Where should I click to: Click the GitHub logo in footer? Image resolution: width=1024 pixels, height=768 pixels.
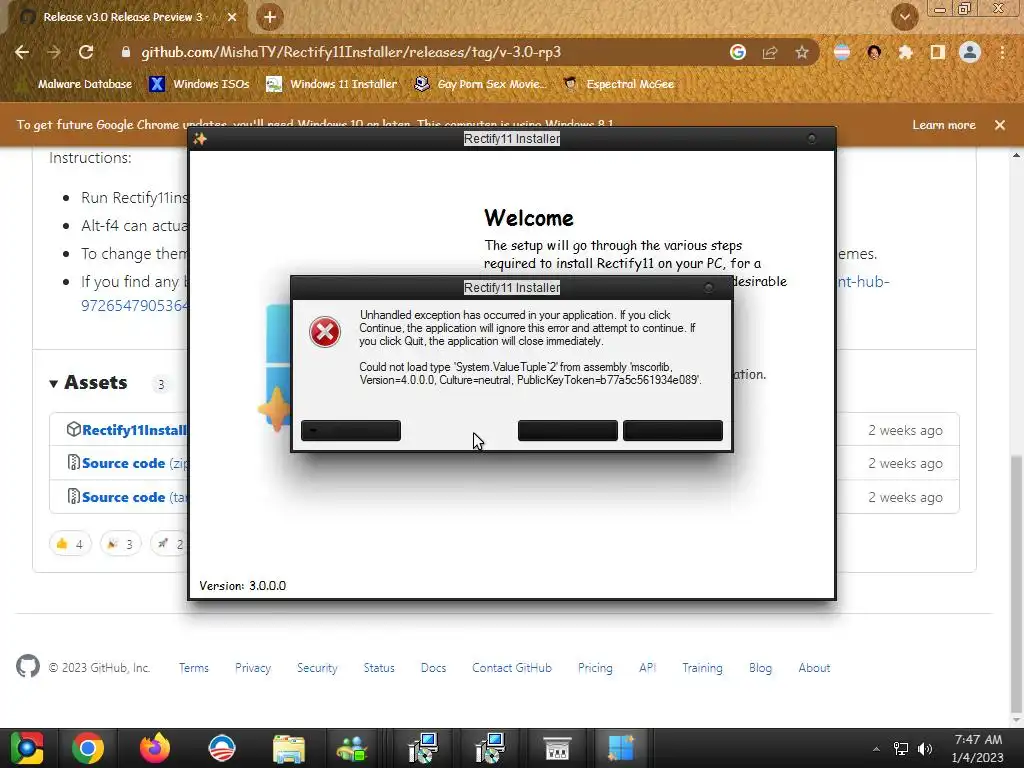tap(27, 667)
